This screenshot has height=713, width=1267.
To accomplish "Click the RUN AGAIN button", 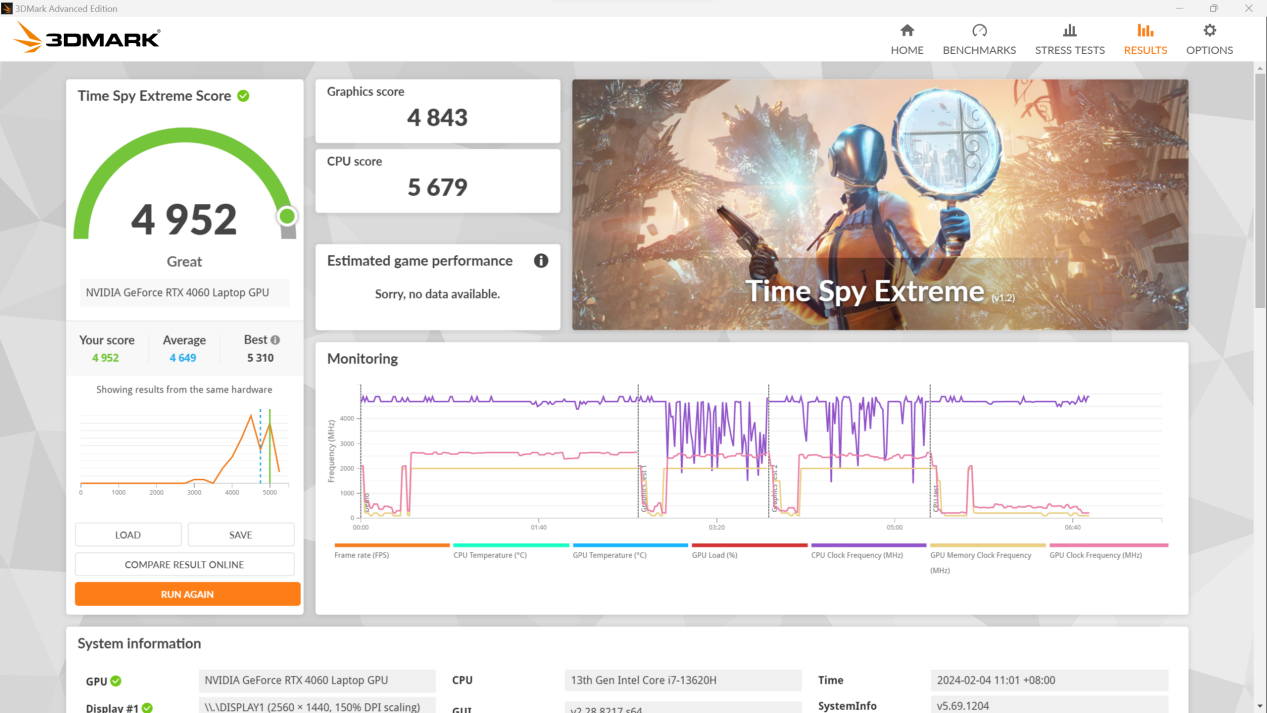I will point(187,594).
